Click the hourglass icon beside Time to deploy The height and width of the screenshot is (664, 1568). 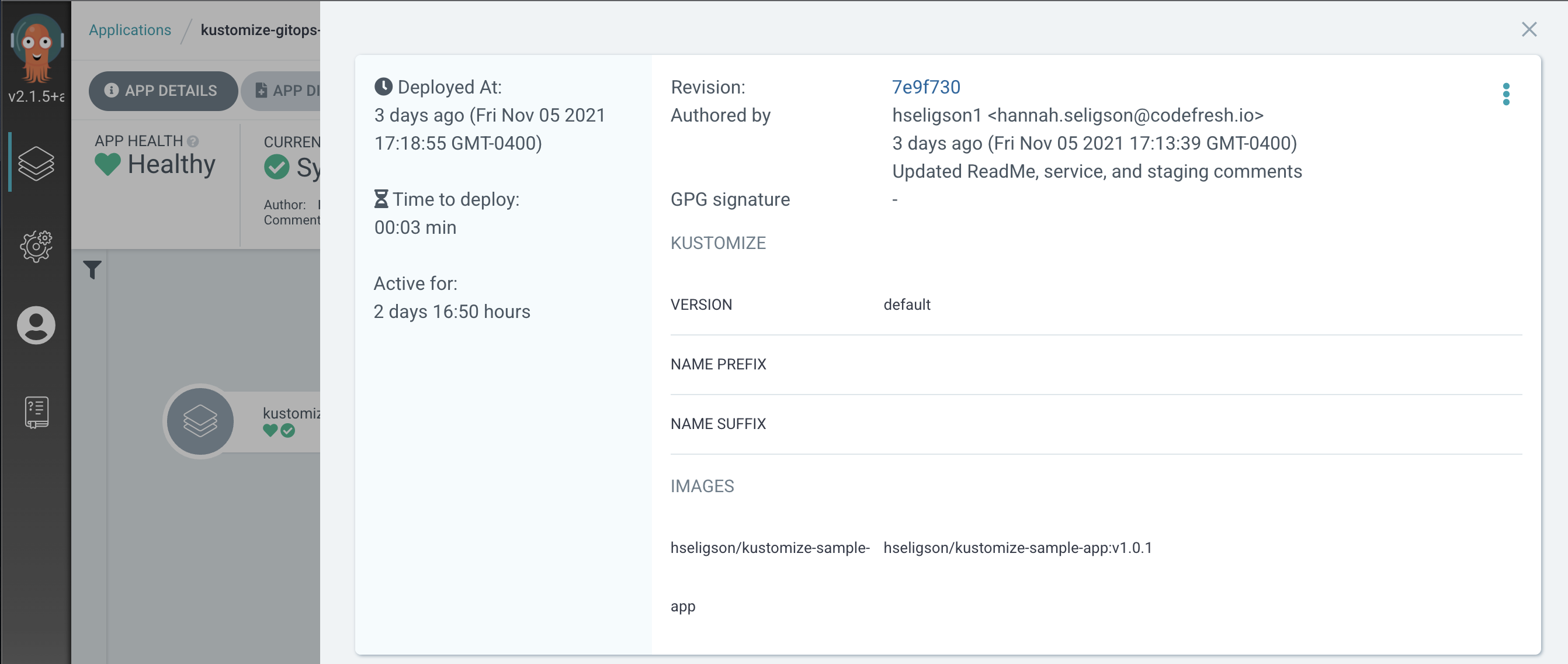381,199
